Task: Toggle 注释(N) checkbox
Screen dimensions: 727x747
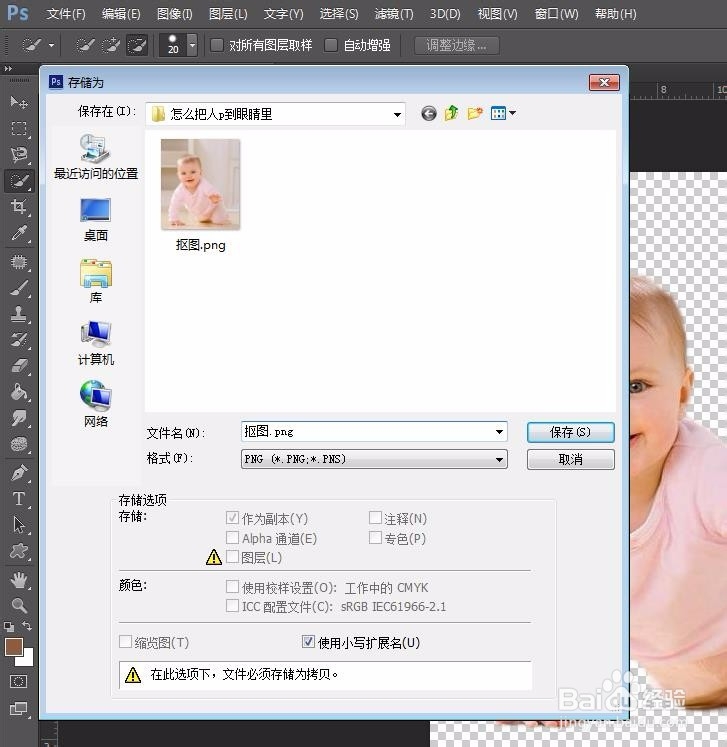Action: coord(375,517)
